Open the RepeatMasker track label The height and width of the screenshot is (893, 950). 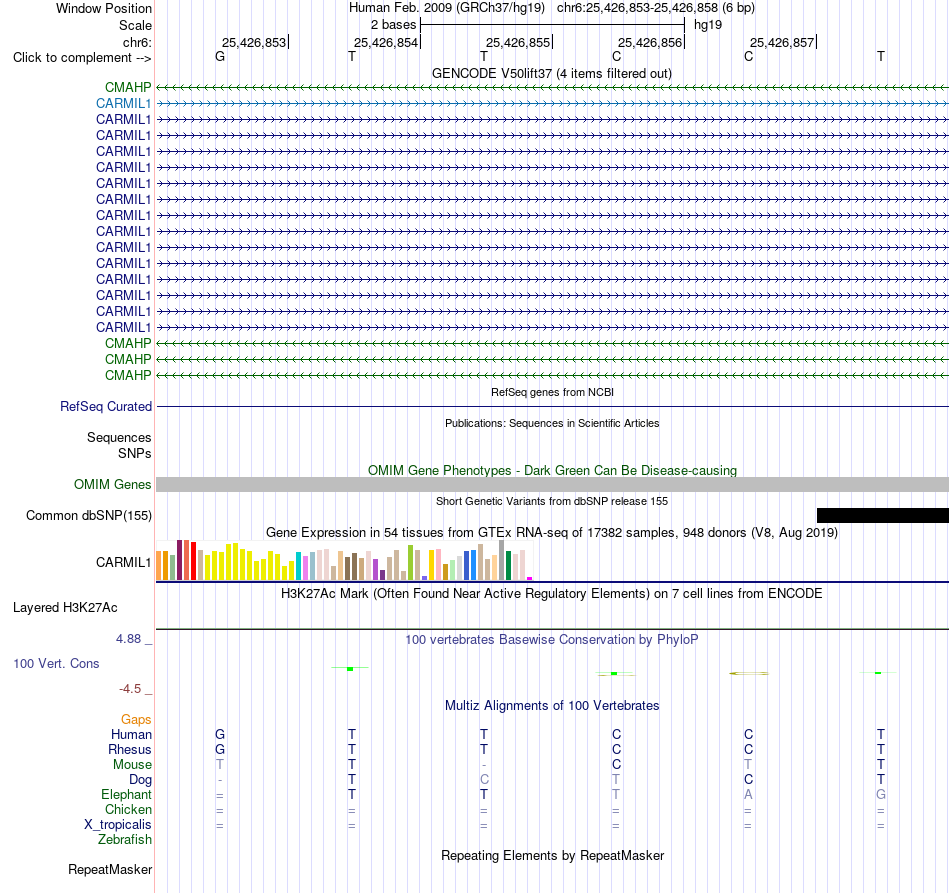pyautogui.click(x=110, y=869)
